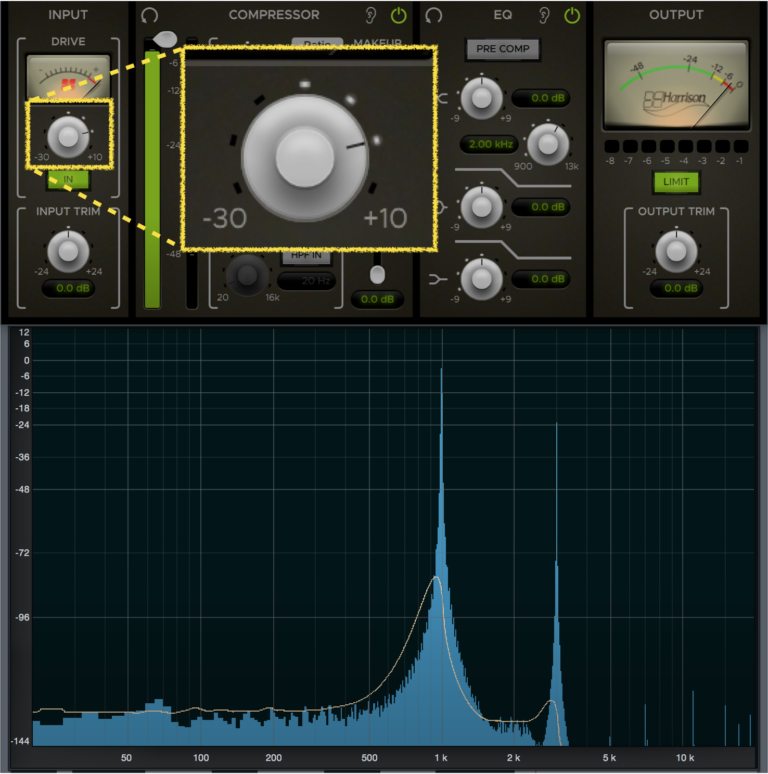Toggle the Compressor power button
The height and width of the screenshot is (774, 768).
tap(398, 15)
